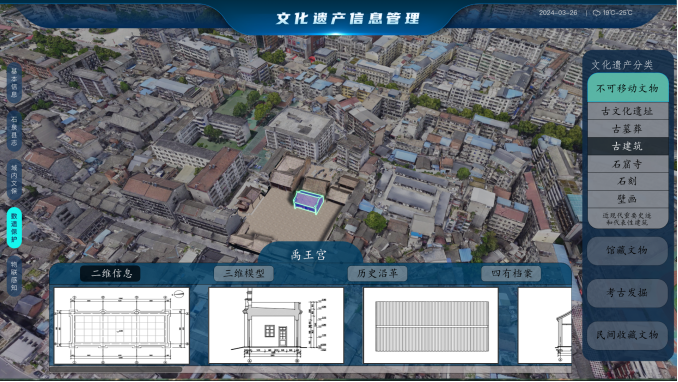Select the highlighted 蜀道保护 sidebar item
The width and height of the screenshot is (678, 382).
point(14,228)
